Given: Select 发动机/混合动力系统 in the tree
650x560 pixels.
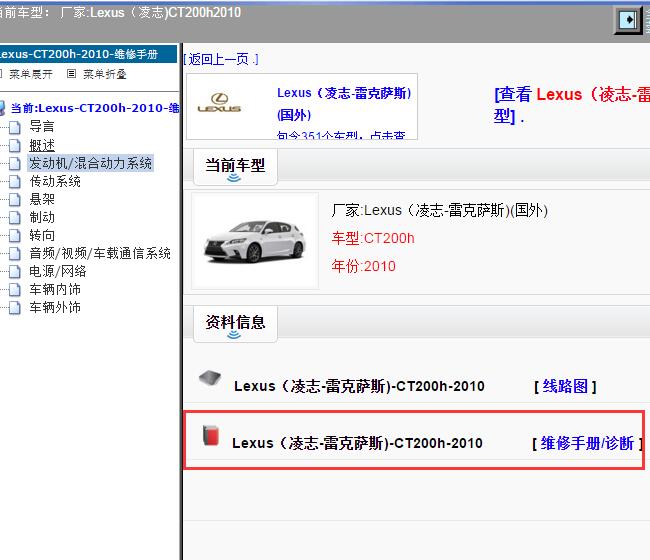Looking at the screenshot, I should click(x=90, y=163).
